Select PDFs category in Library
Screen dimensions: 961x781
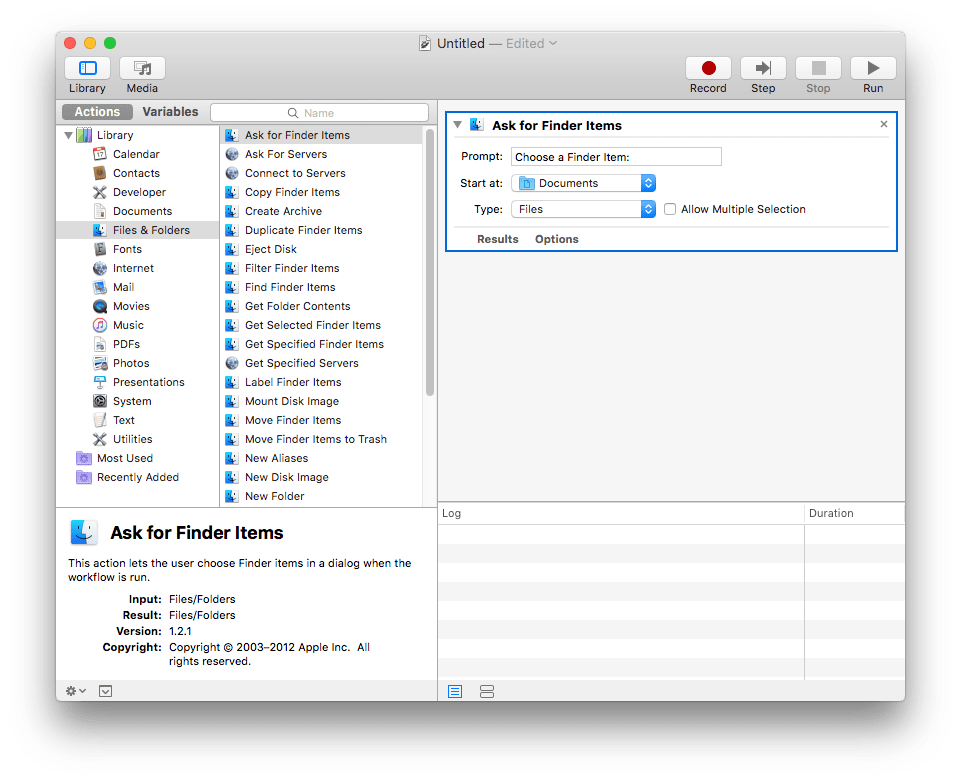[126, 344]
